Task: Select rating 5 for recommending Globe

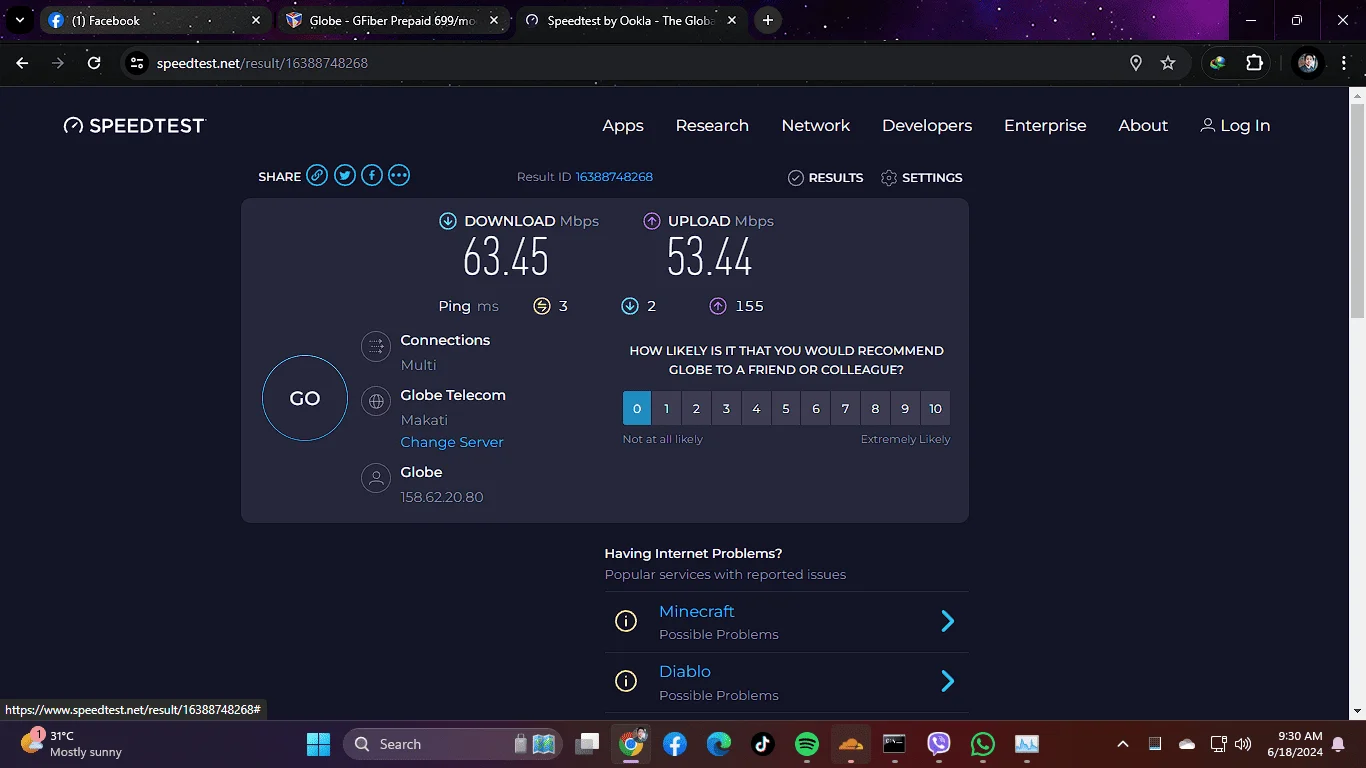Action: 786,408
